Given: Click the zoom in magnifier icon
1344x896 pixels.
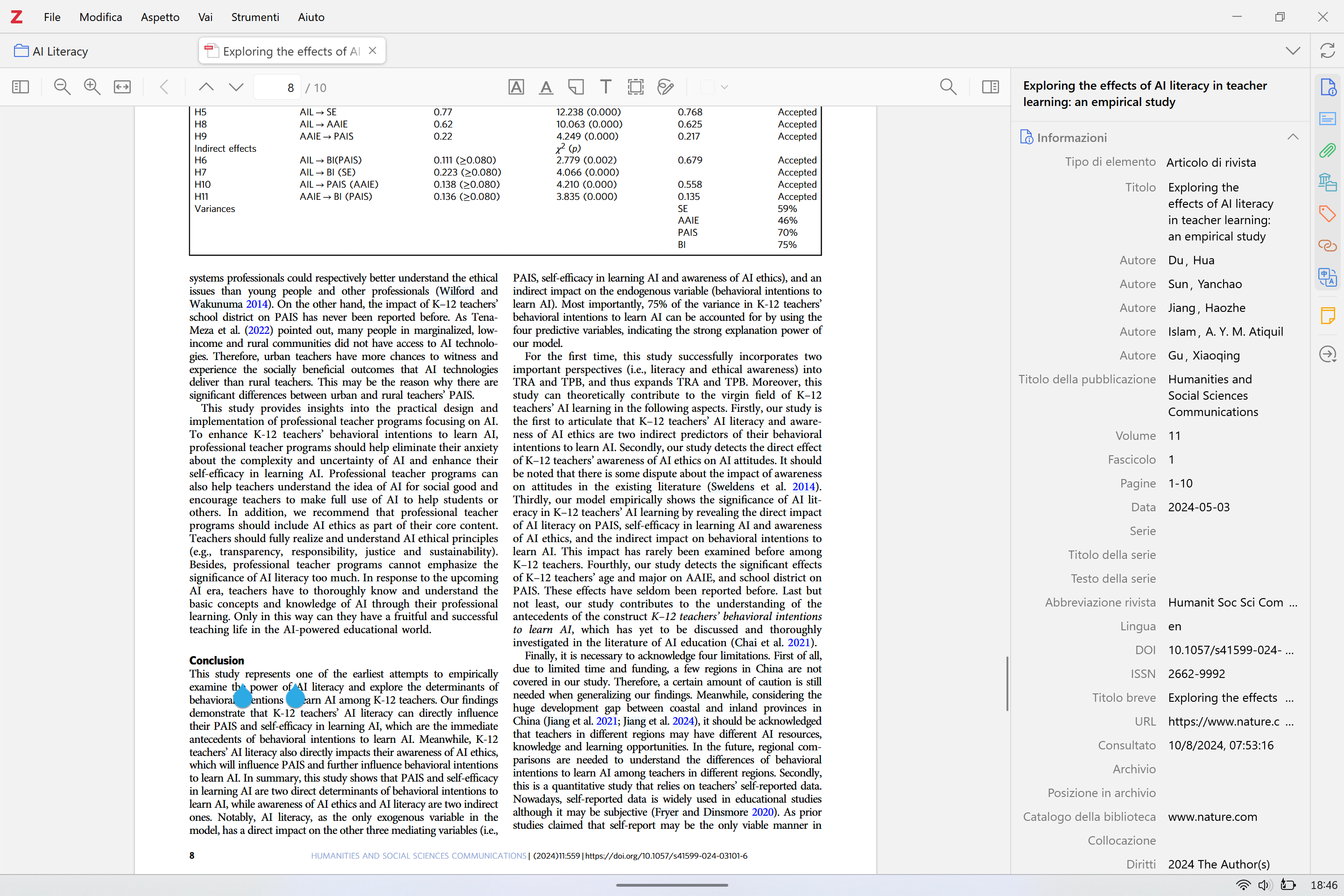Looking at the screenshot, I should coord(92,87).
